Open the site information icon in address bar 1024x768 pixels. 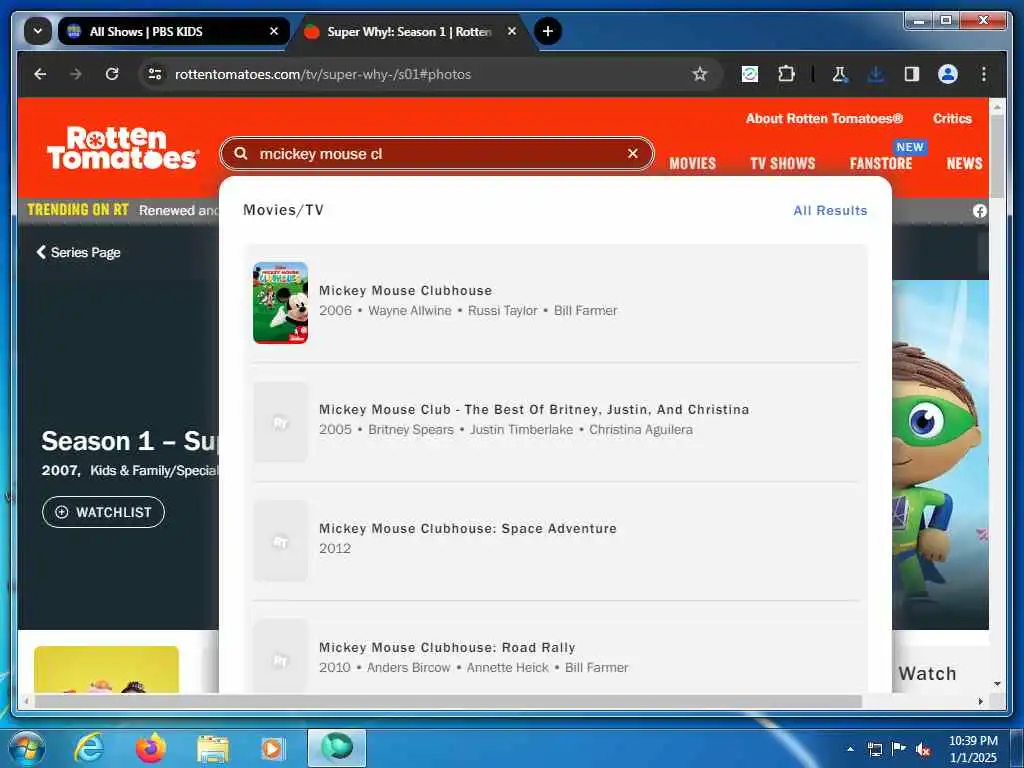click(155, 74)
